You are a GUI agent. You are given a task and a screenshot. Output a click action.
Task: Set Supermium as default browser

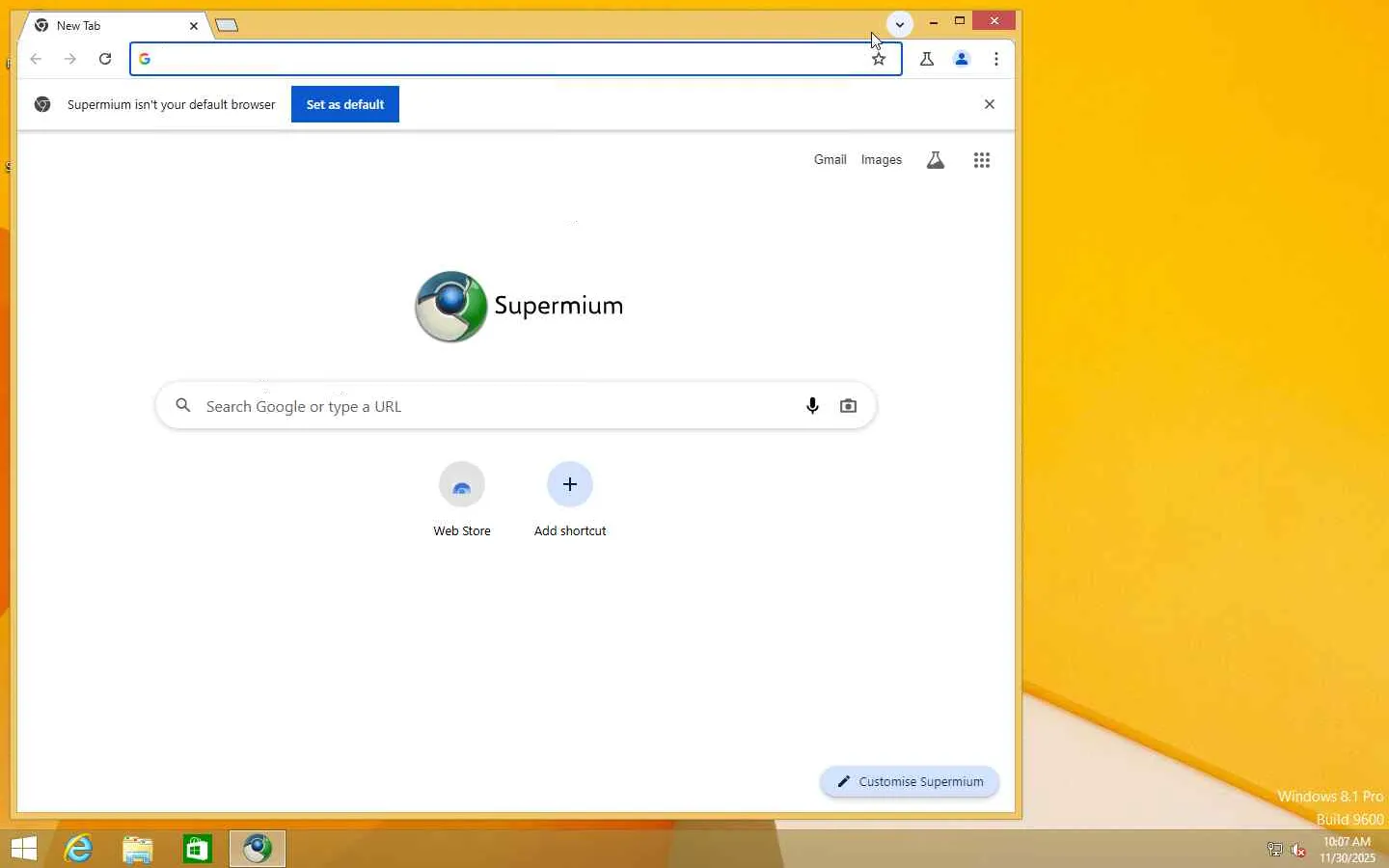point(345,104)
